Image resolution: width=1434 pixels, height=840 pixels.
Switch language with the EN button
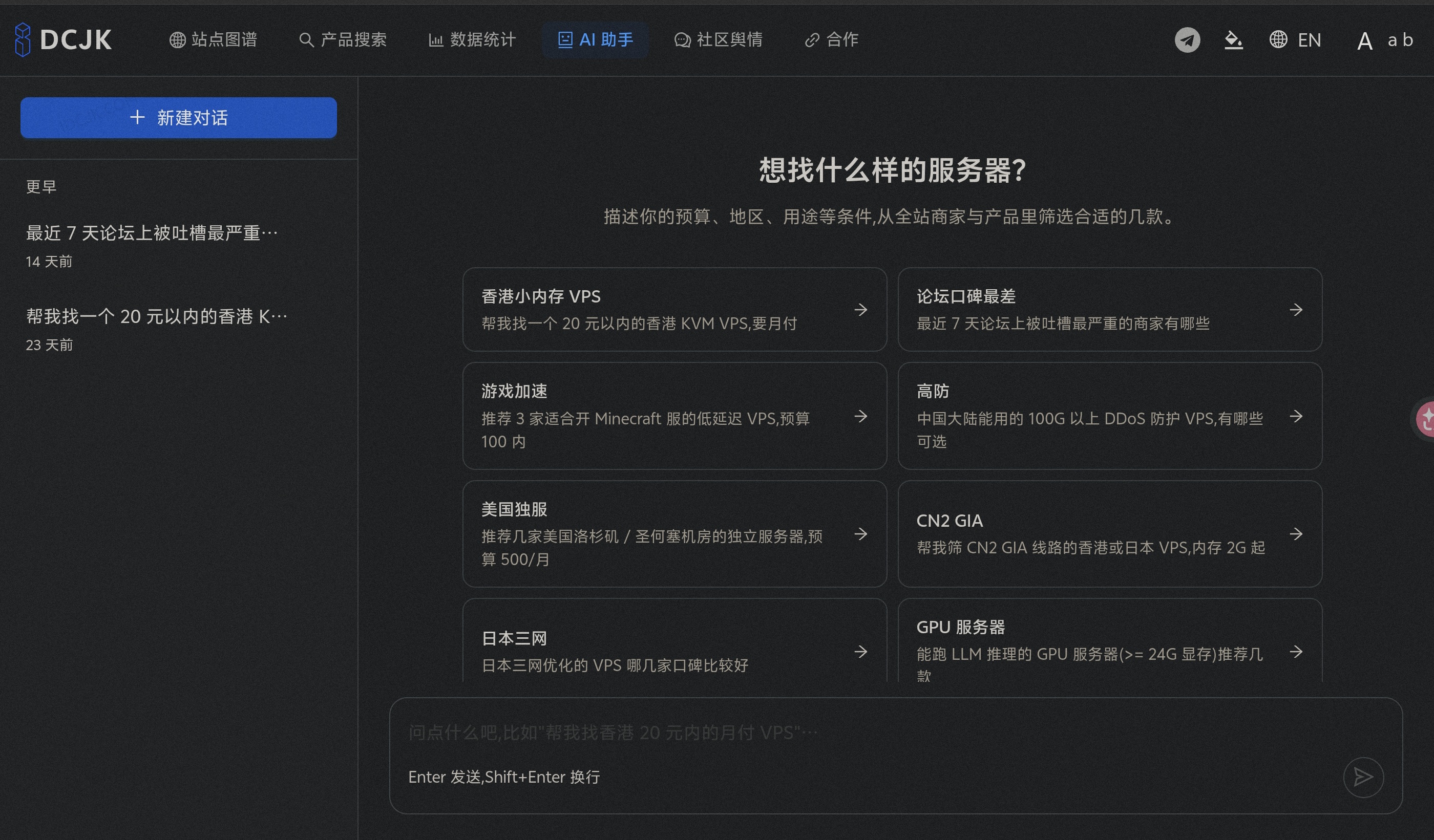tap(1309, 40)
